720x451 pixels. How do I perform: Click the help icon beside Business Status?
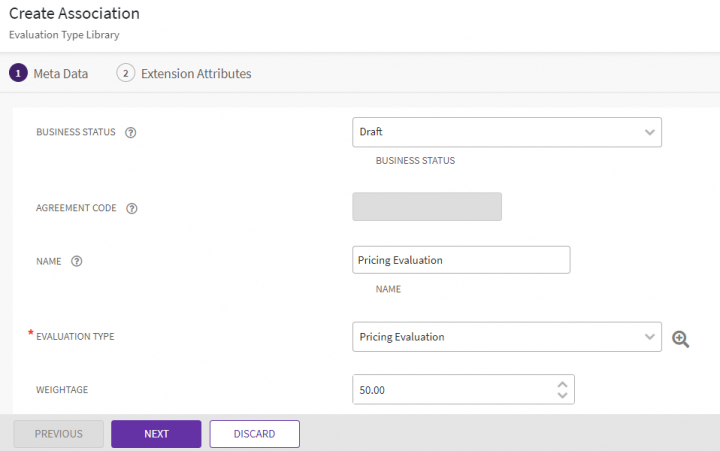click(x=130, y=133)
